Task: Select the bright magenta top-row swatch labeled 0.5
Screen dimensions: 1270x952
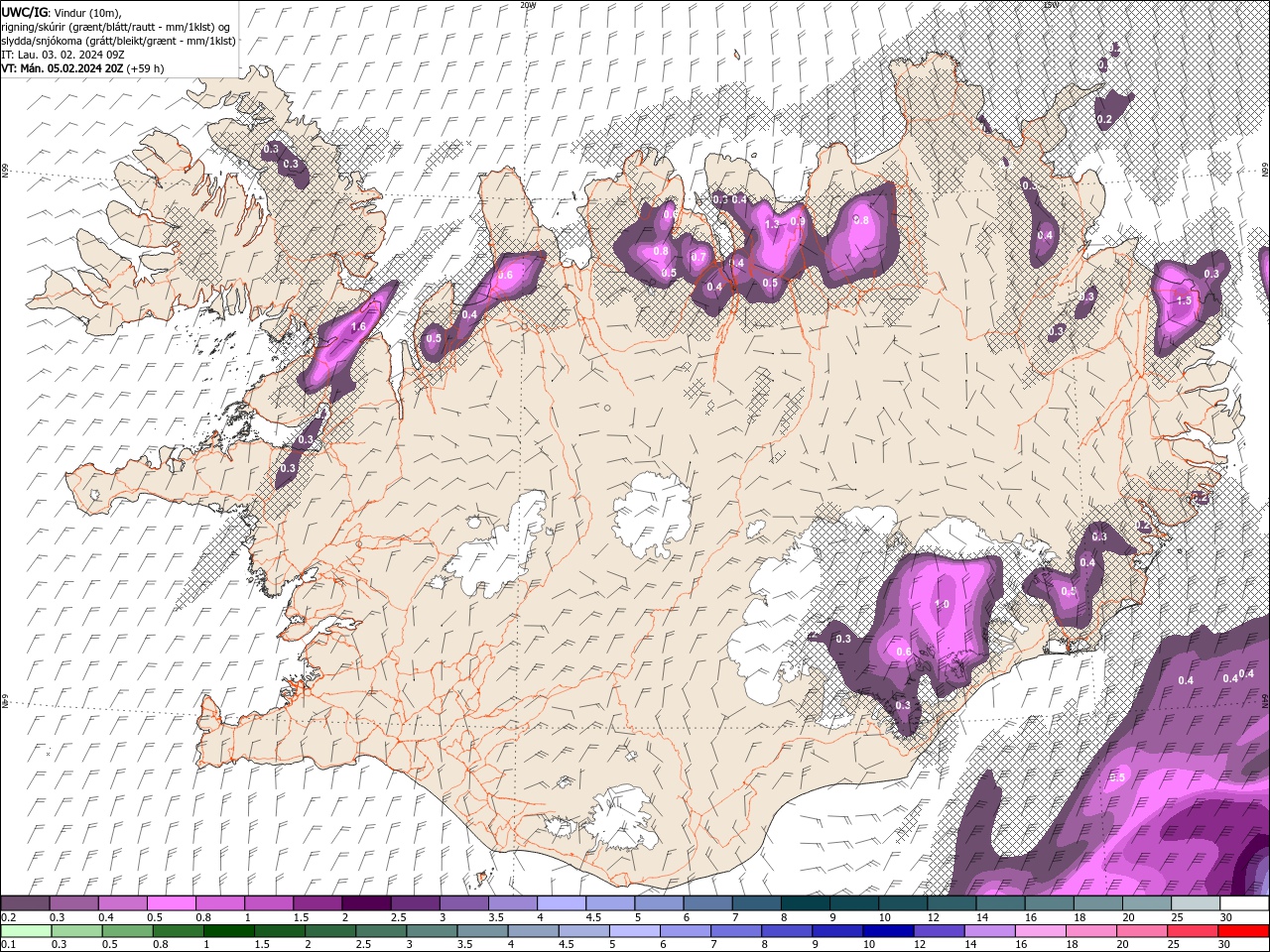Action: pyautogui.click(x=171, y=903)
